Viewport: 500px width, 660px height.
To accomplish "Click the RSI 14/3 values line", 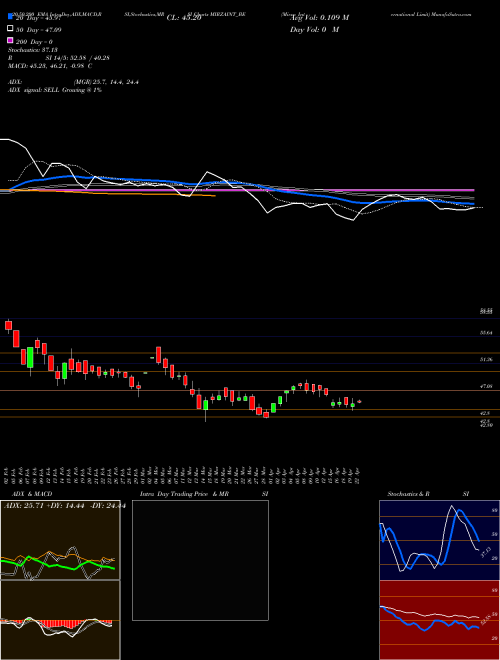I will [x=59, y=58].
